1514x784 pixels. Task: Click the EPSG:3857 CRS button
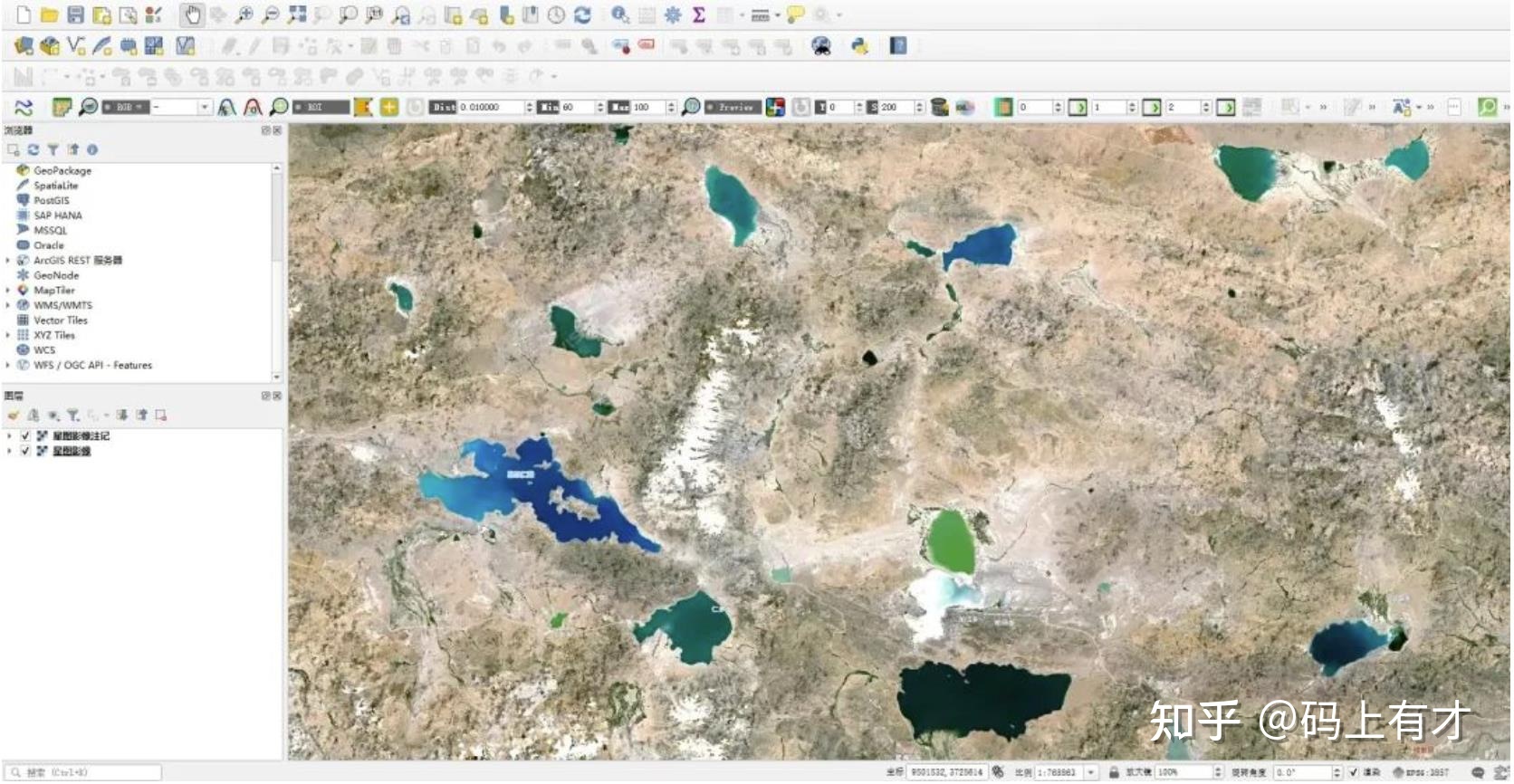click(1421, 772)
